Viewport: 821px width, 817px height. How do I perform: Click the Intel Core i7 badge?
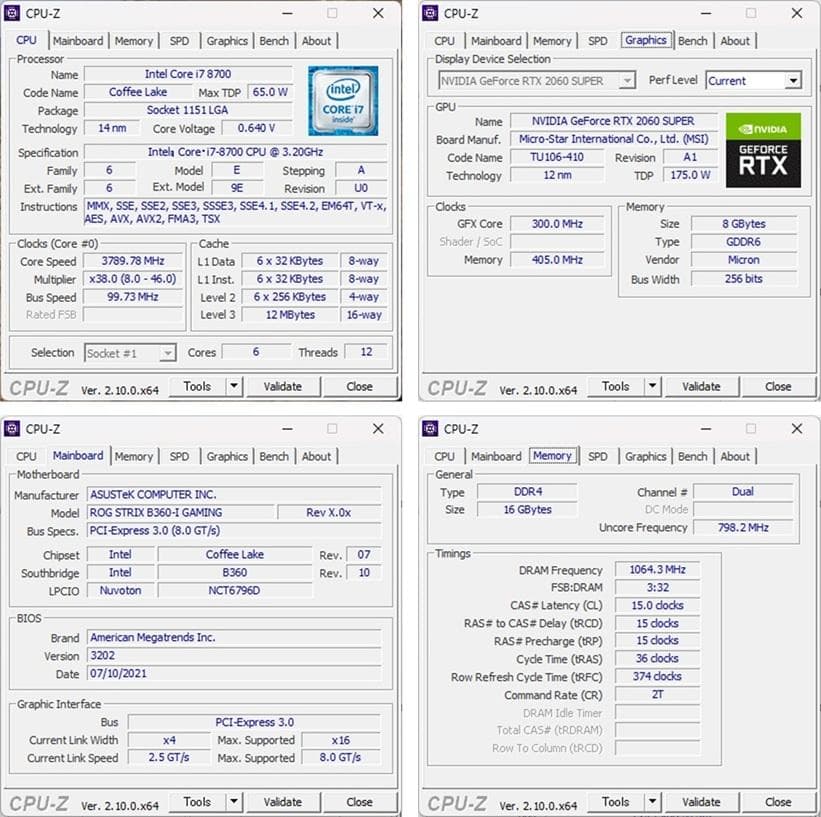click(344, 99)
